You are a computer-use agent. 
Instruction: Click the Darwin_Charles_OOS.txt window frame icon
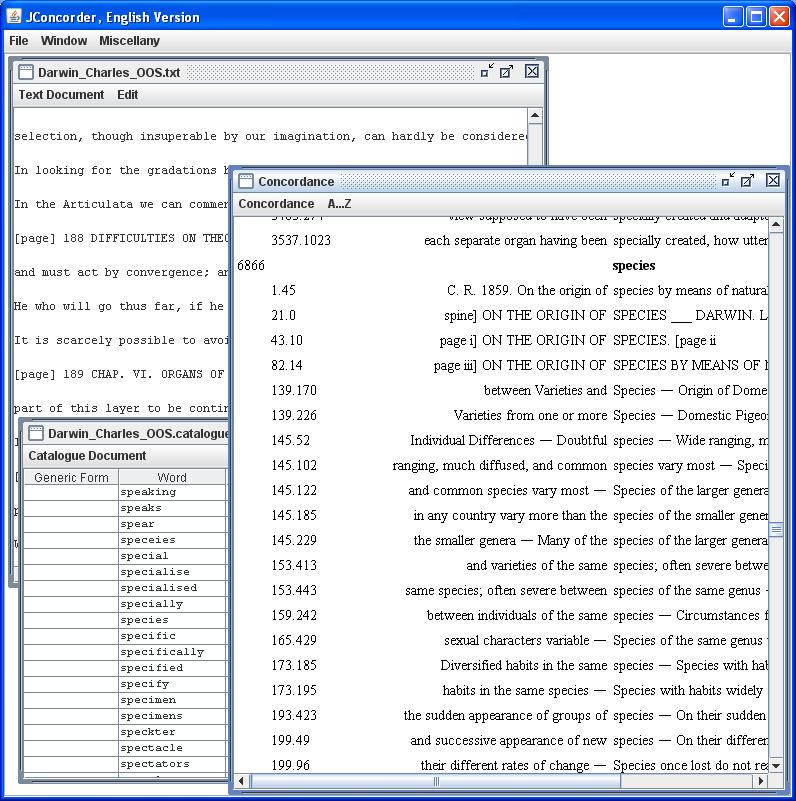click(x=26, y=72)
